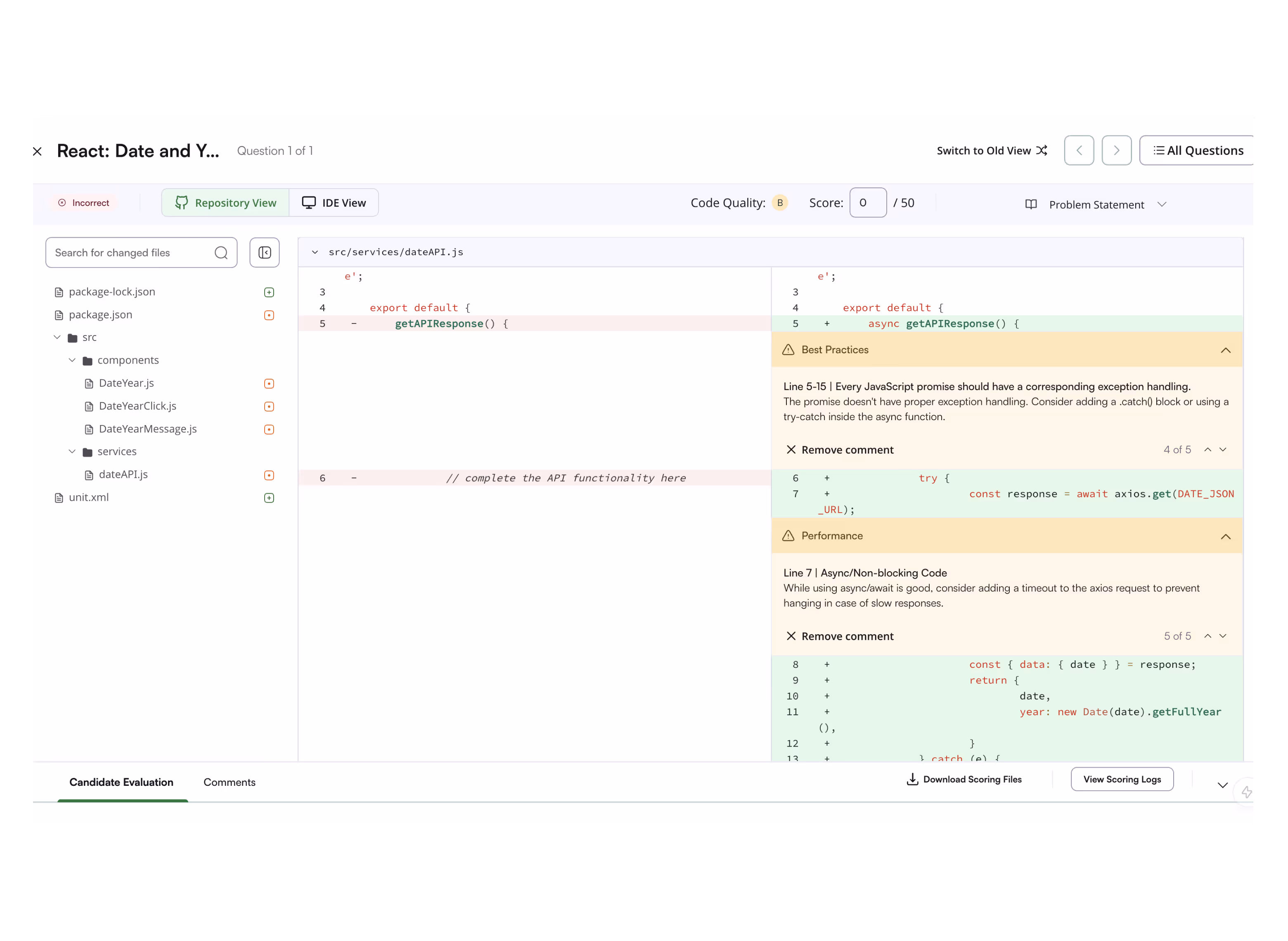Collapse the Performance comment
This screenshot has height=941, width=1288.
(1225, 536)
